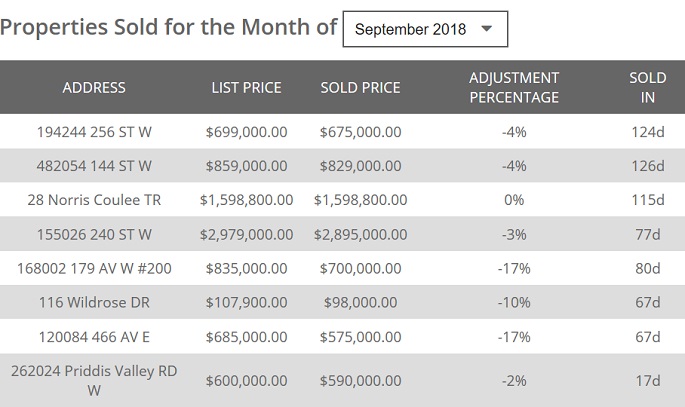Select the 482054 144 ST W address
The image size is (685, 407).
(94, 165)
